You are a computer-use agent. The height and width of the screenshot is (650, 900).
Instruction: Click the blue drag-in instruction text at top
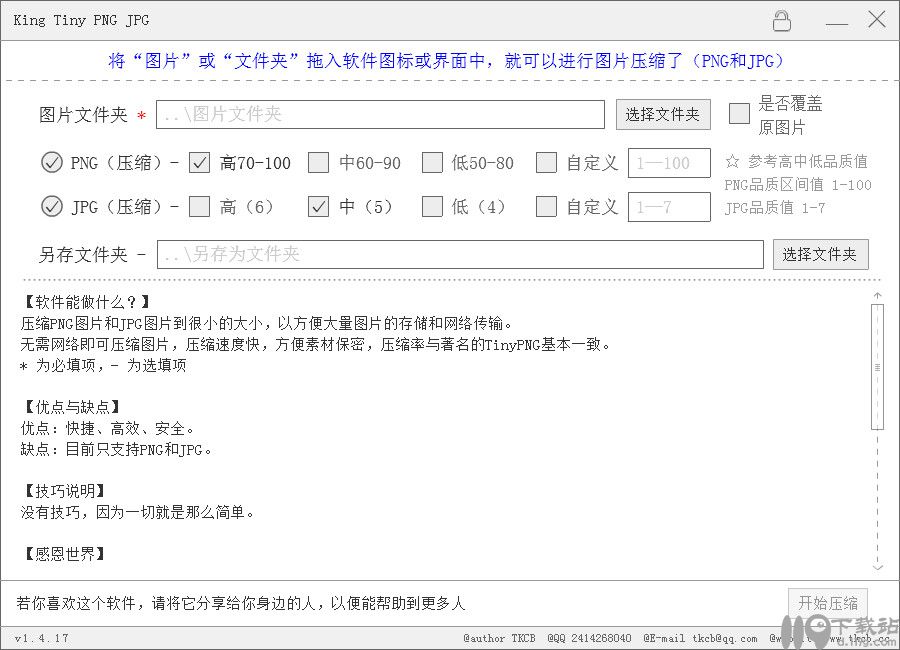[446, 61]
